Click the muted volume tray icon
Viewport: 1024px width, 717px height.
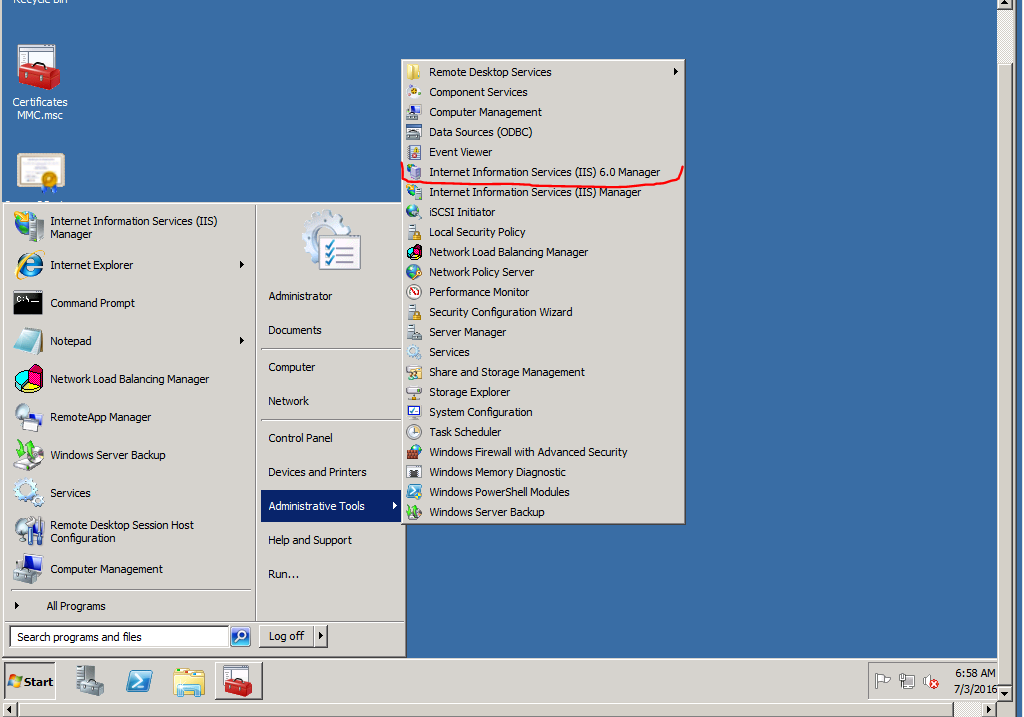click(x=931, y=682)
